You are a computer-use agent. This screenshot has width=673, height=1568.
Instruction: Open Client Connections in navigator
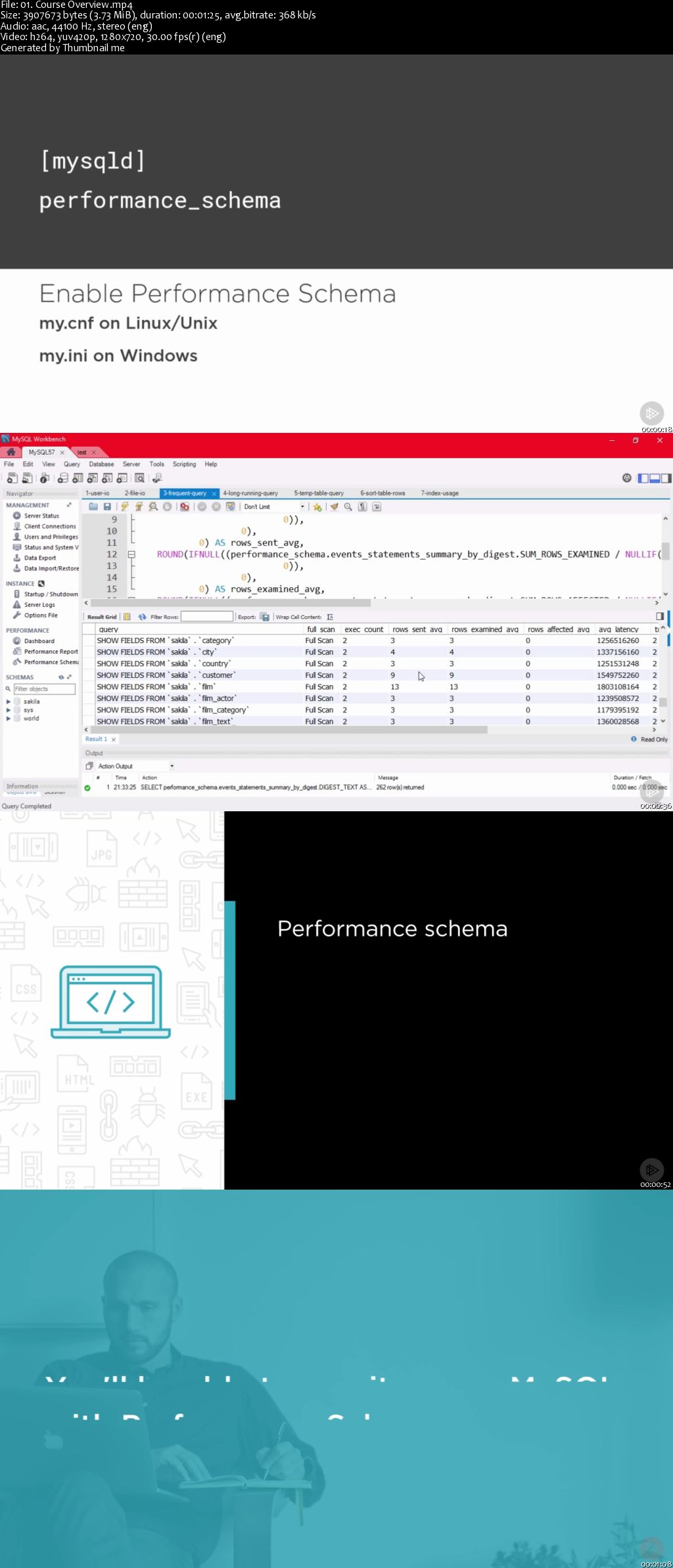pyautogui.click(x=45, y=526)
